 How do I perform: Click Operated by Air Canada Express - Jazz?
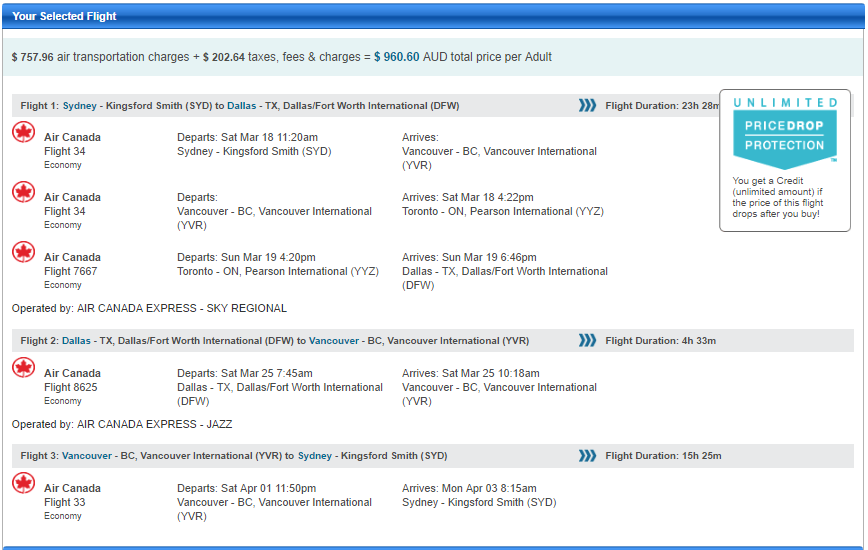coord(122,424)
